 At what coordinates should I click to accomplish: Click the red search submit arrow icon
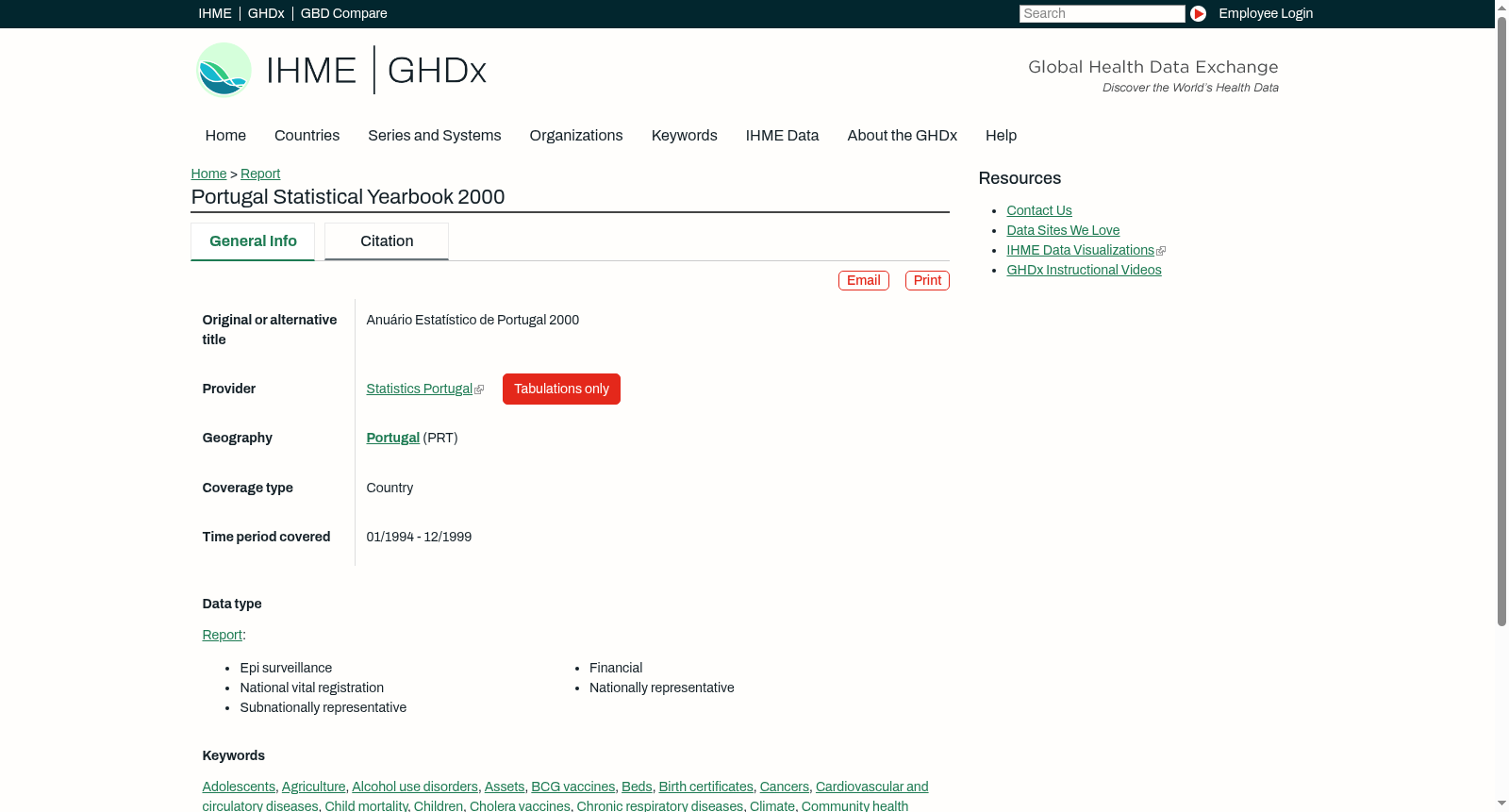(1198, 13)
